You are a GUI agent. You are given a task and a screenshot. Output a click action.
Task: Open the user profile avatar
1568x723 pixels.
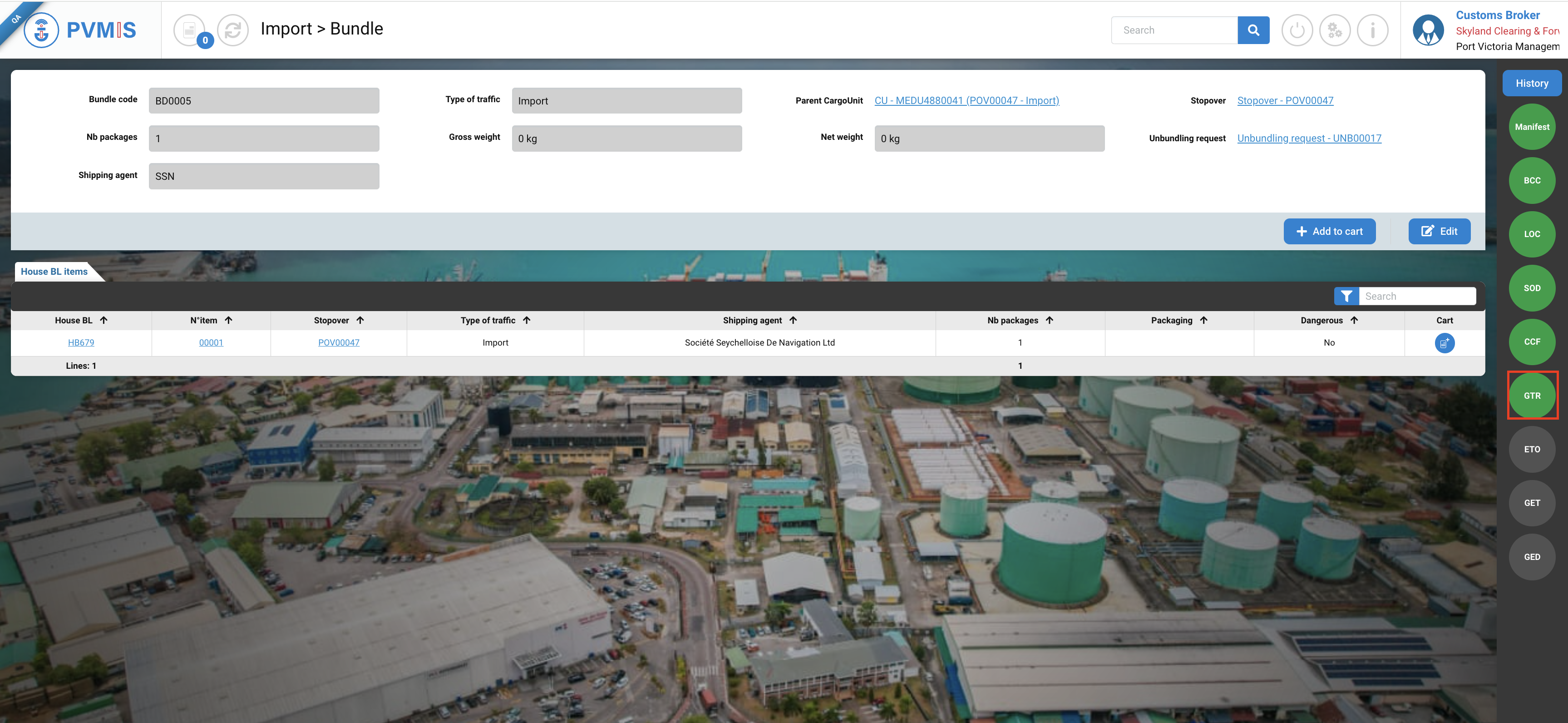click(1428, 30)
